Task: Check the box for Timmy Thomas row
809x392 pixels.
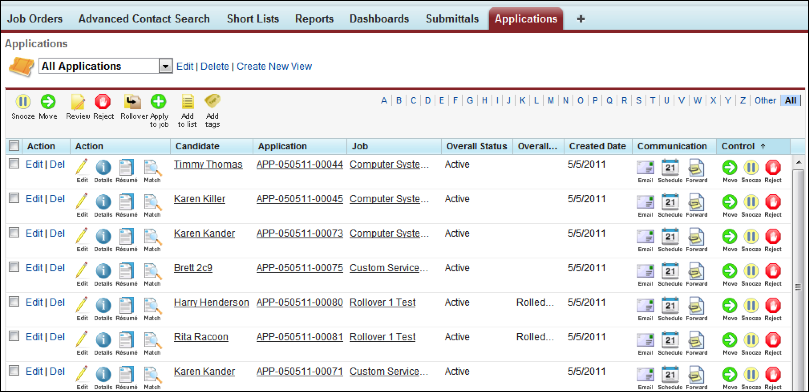Action: point(14,163)
